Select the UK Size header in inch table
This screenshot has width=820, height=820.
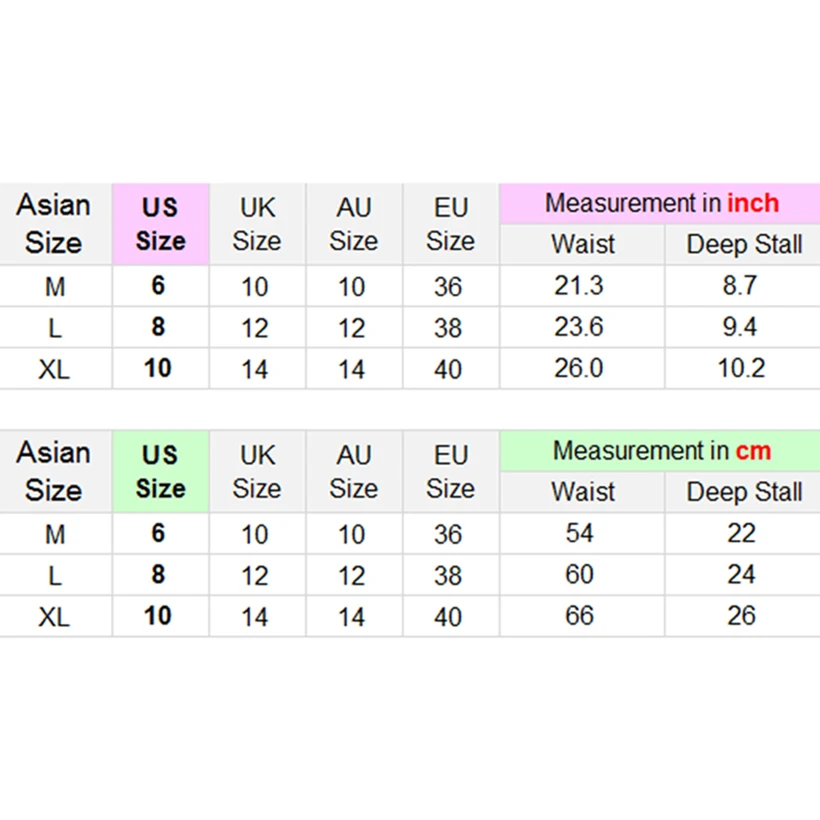tap(257, 224)
